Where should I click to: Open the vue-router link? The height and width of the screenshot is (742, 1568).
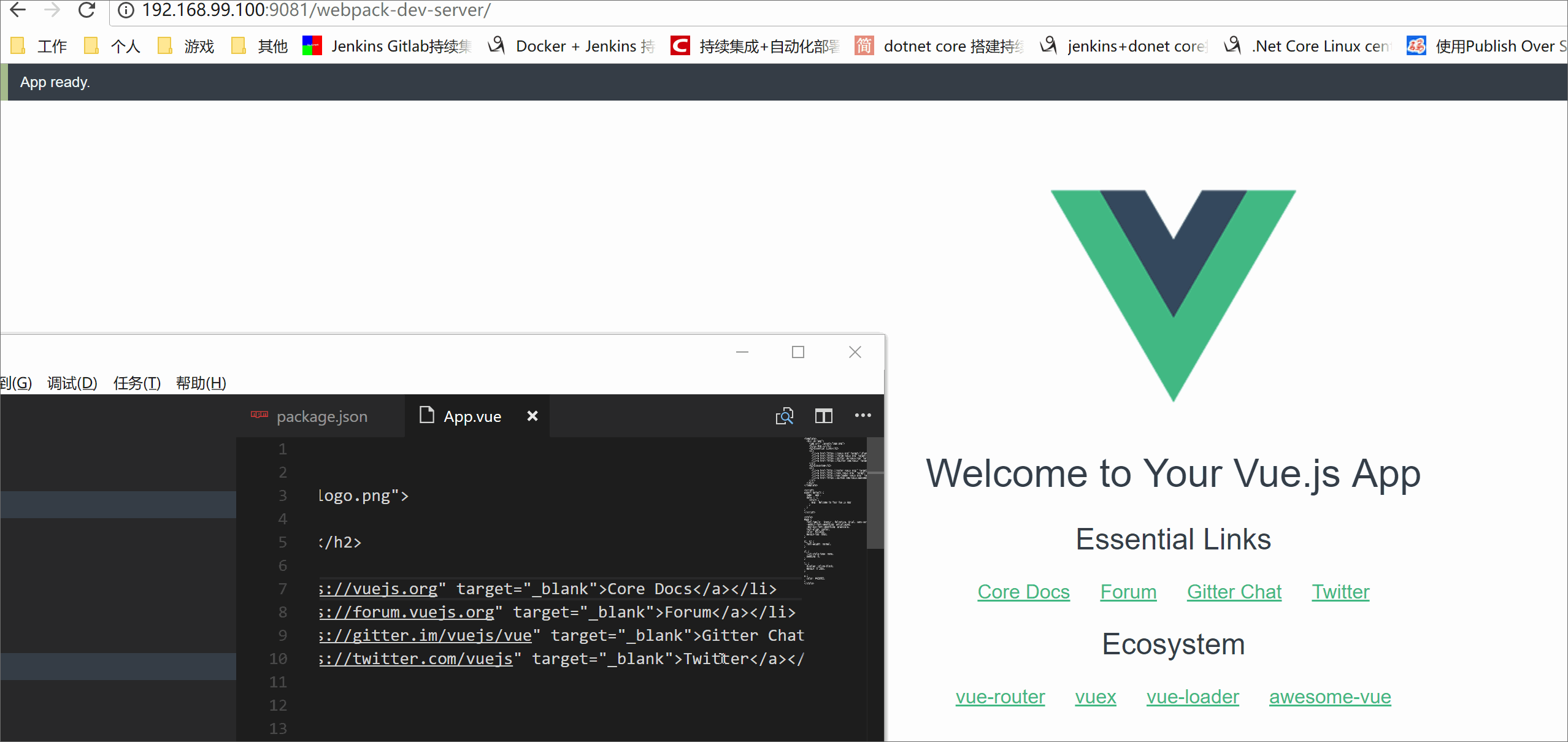(x=1000, y=697)
